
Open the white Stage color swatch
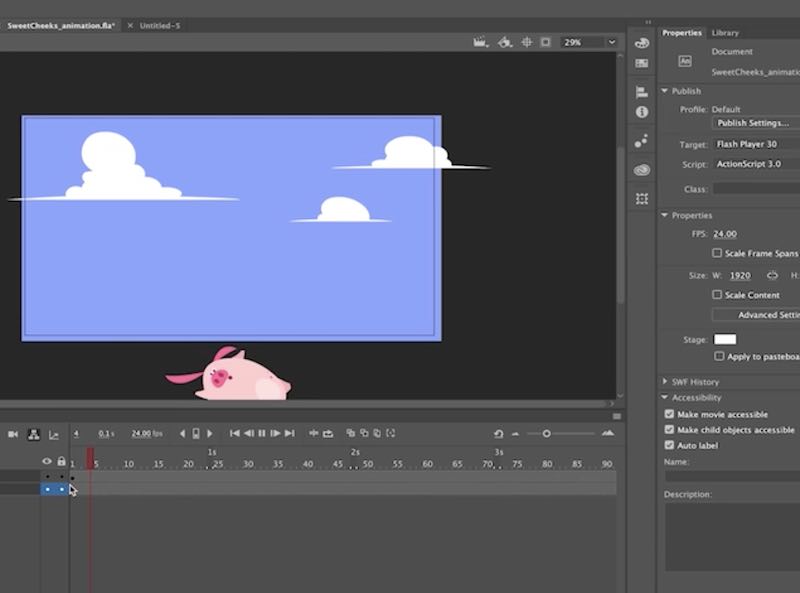tap(724, 339)
